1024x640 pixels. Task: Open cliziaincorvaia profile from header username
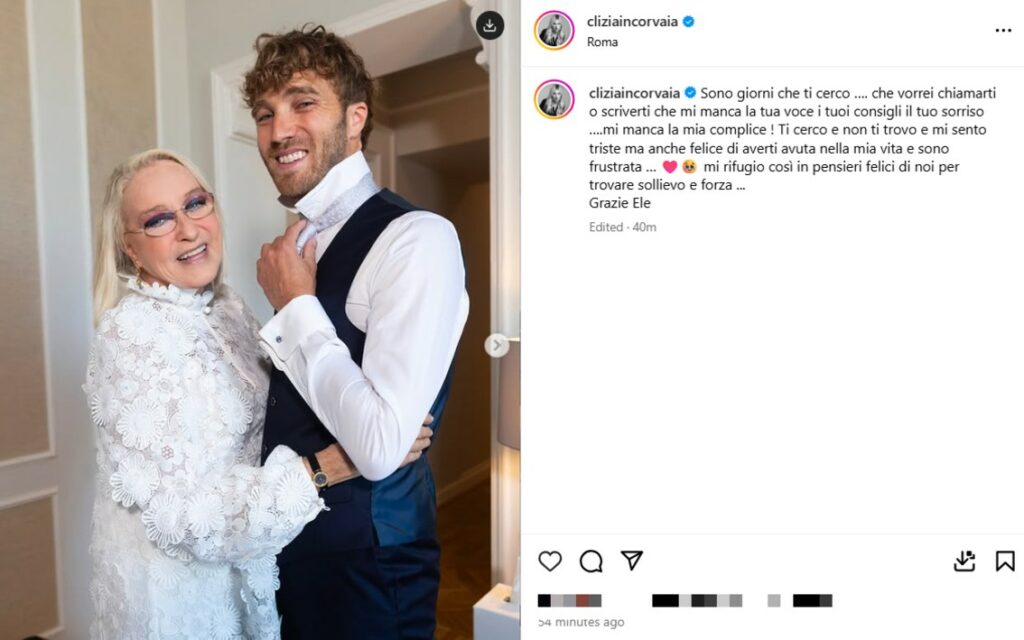click(632, 22)
